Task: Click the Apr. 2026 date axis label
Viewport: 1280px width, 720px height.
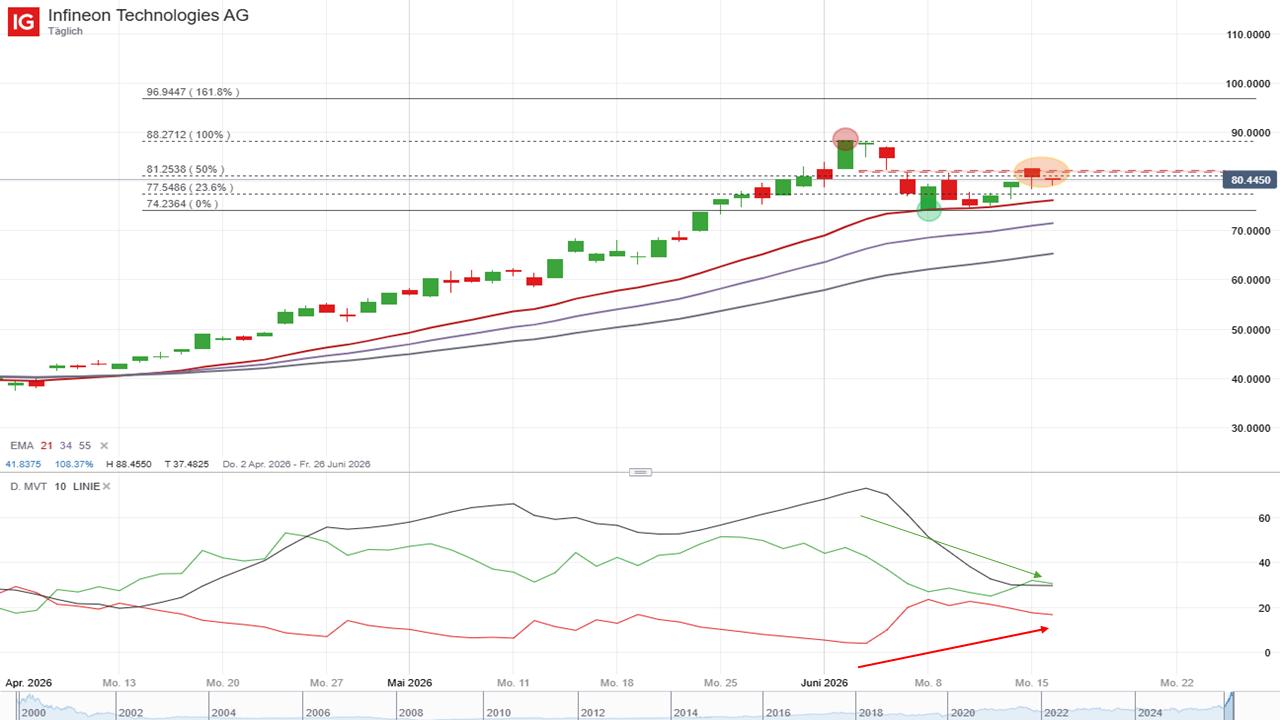Action: click(28, 682)
